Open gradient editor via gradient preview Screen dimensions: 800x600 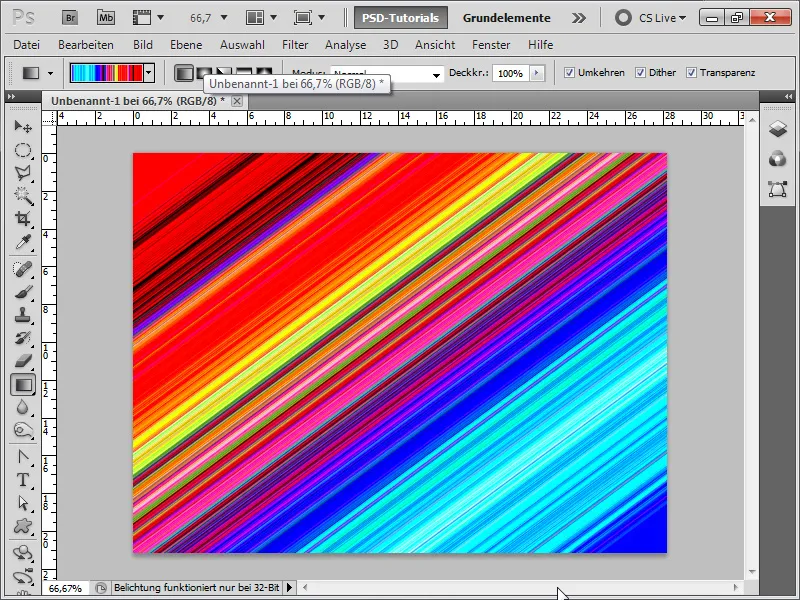(x=107, y=73)
